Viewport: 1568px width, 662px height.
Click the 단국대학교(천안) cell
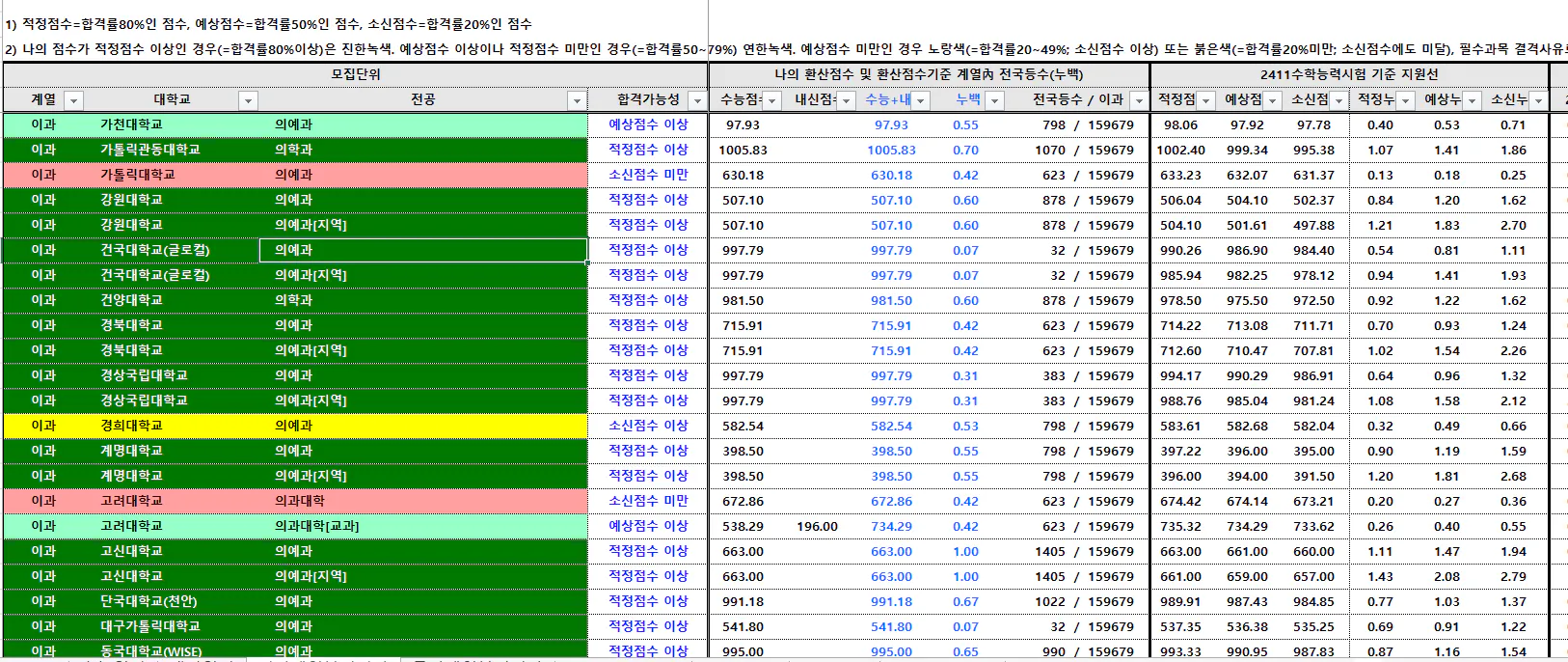coord(149,601)
